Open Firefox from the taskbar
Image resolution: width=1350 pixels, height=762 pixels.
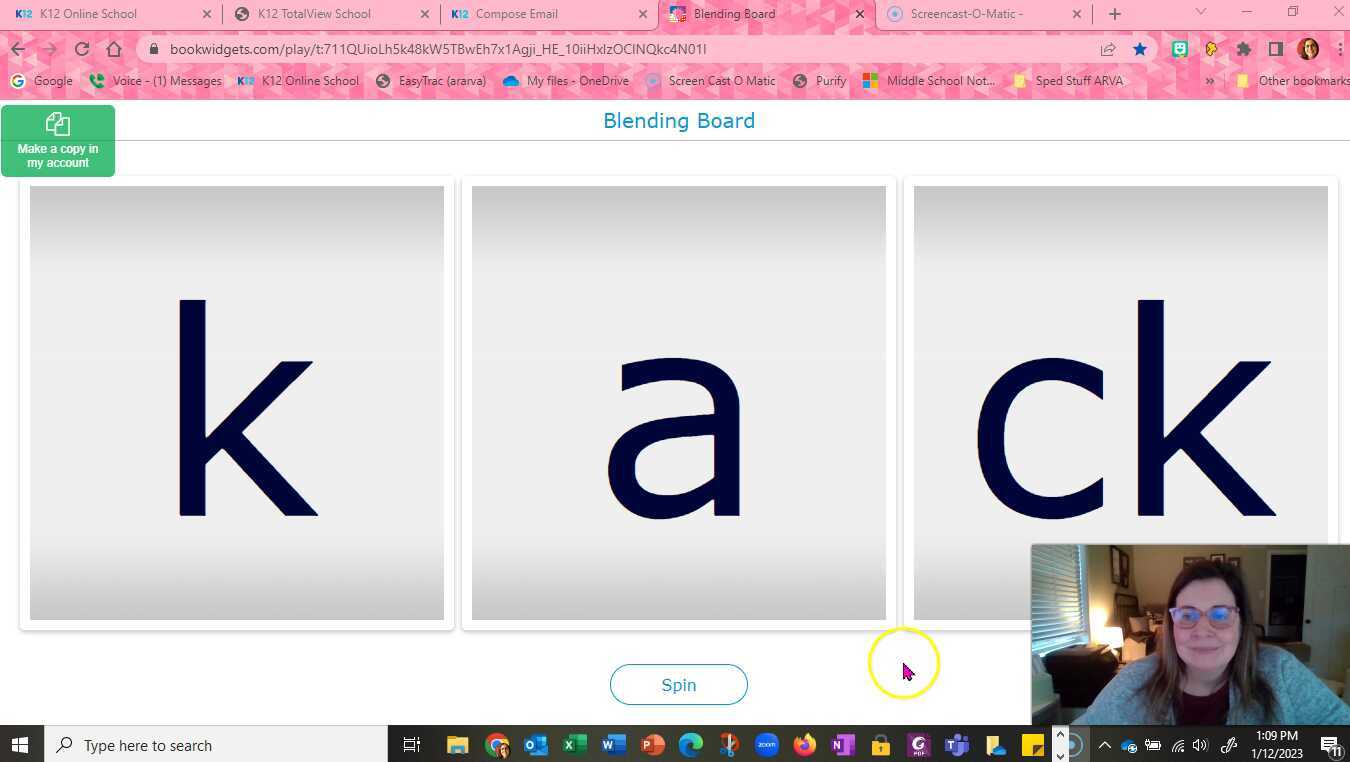[804, 745]
